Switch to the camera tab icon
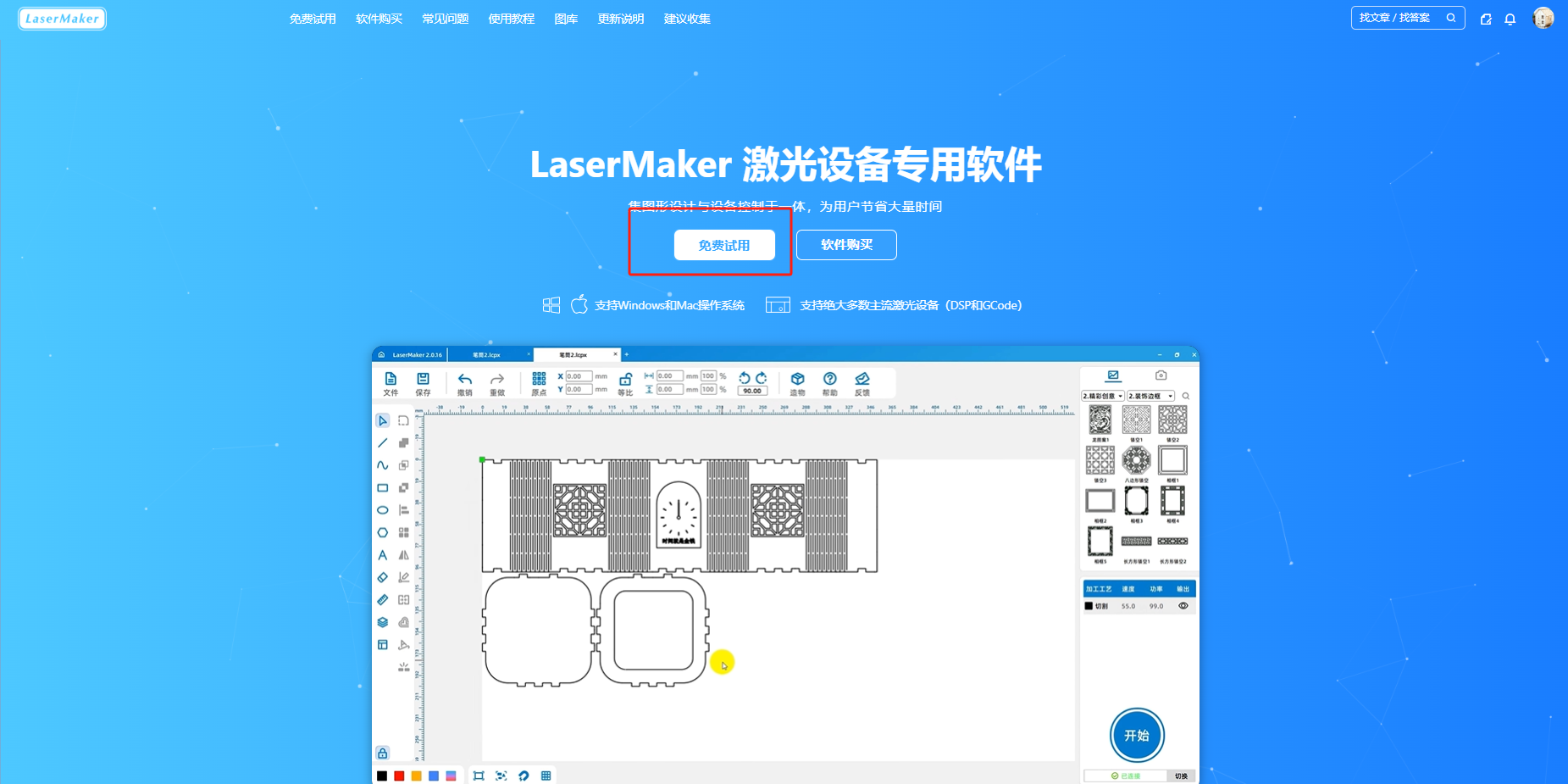The image size is (1568, 784). [x=1161, y=375]
